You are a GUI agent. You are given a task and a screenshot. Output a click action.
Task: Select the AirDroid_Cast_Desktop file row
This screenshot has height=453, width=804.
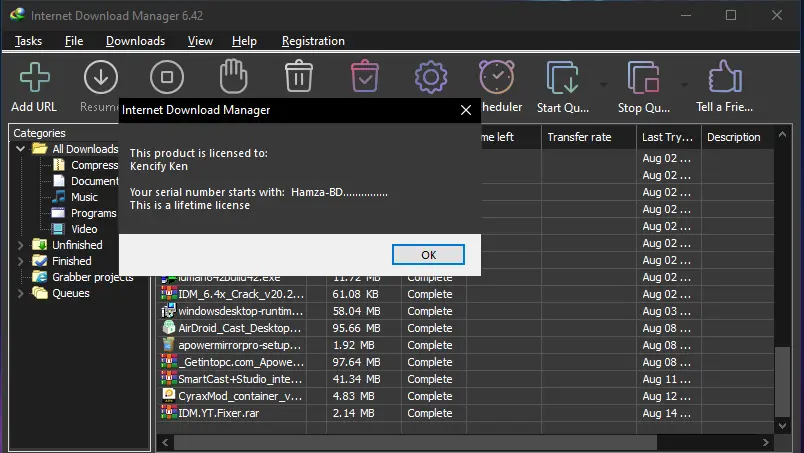coord(467,328)
